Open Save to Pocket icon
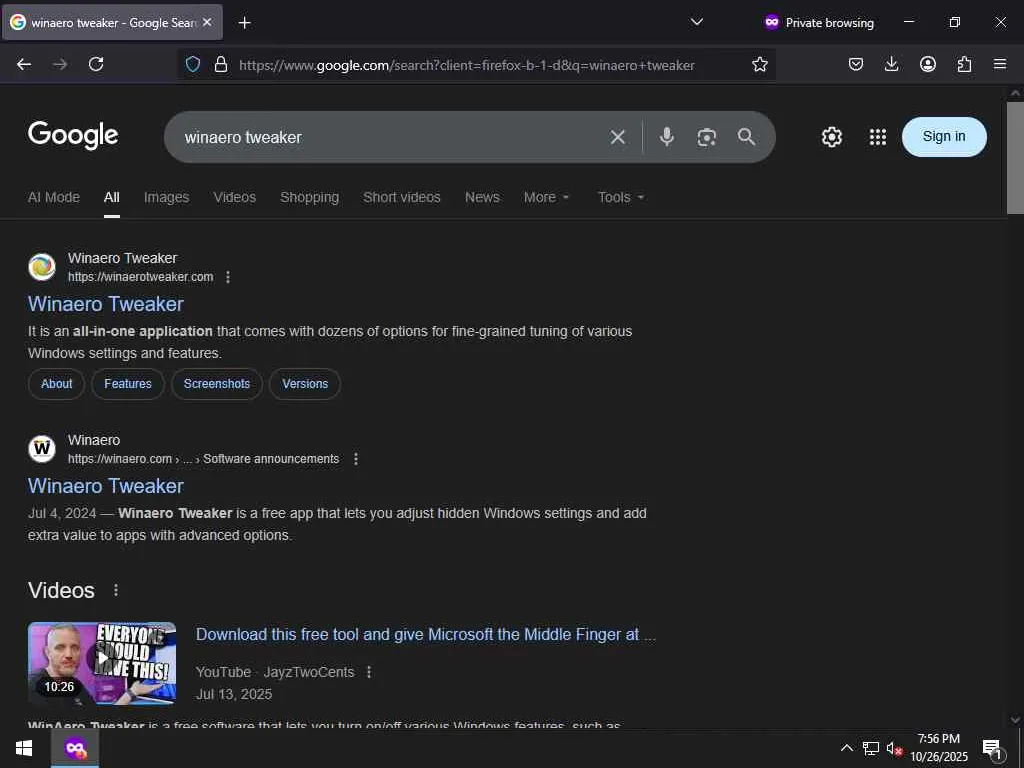 (856, 64)
